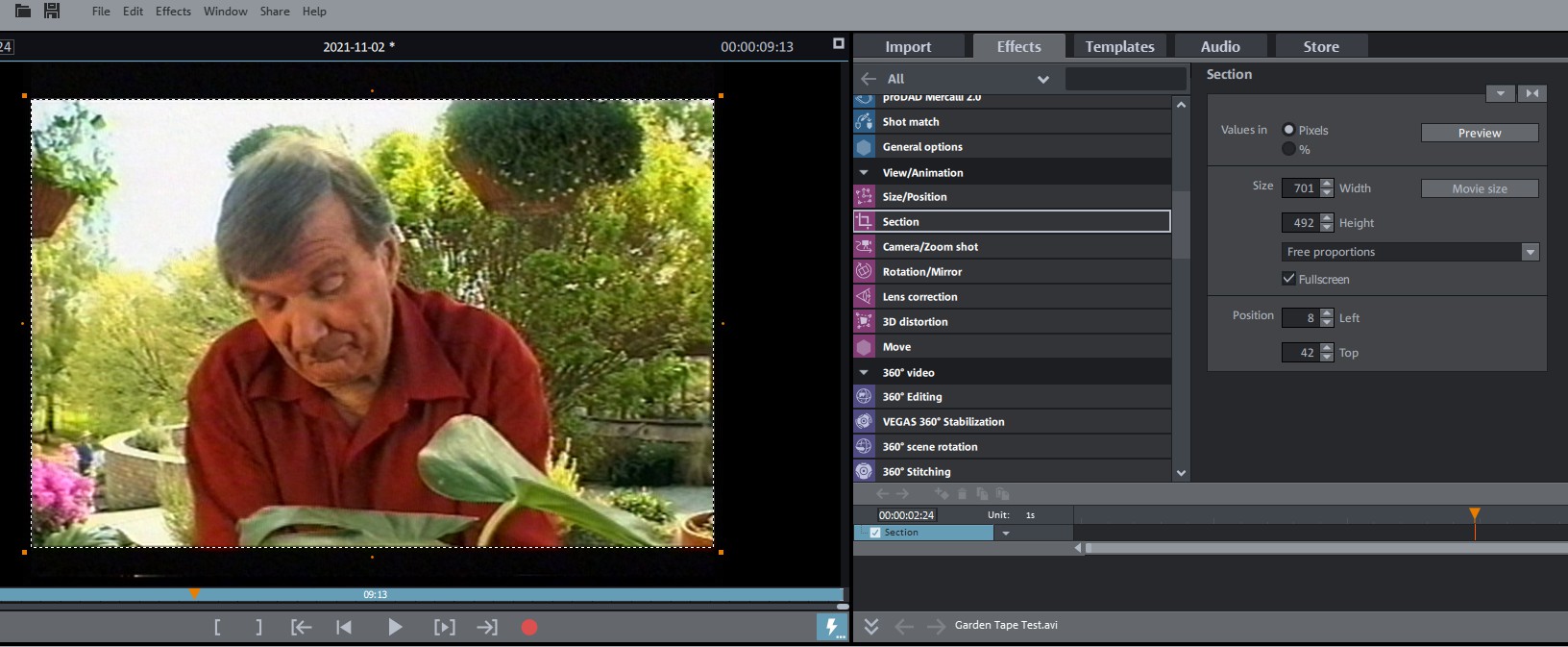1568x647 pixels.
Task: Select the Camera/Zoom shot icon
Action: click(864, 247)
